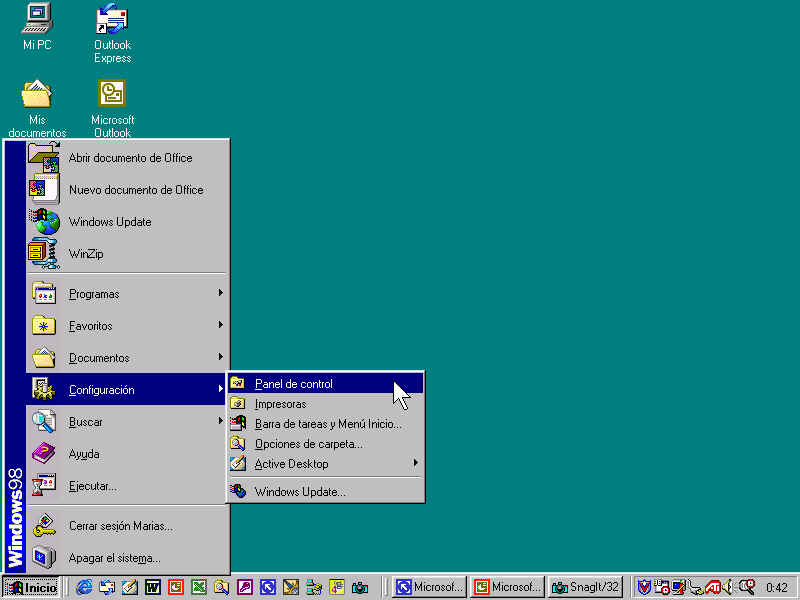Open Internet Explorer from Quick Launch

tap(84, 587)
